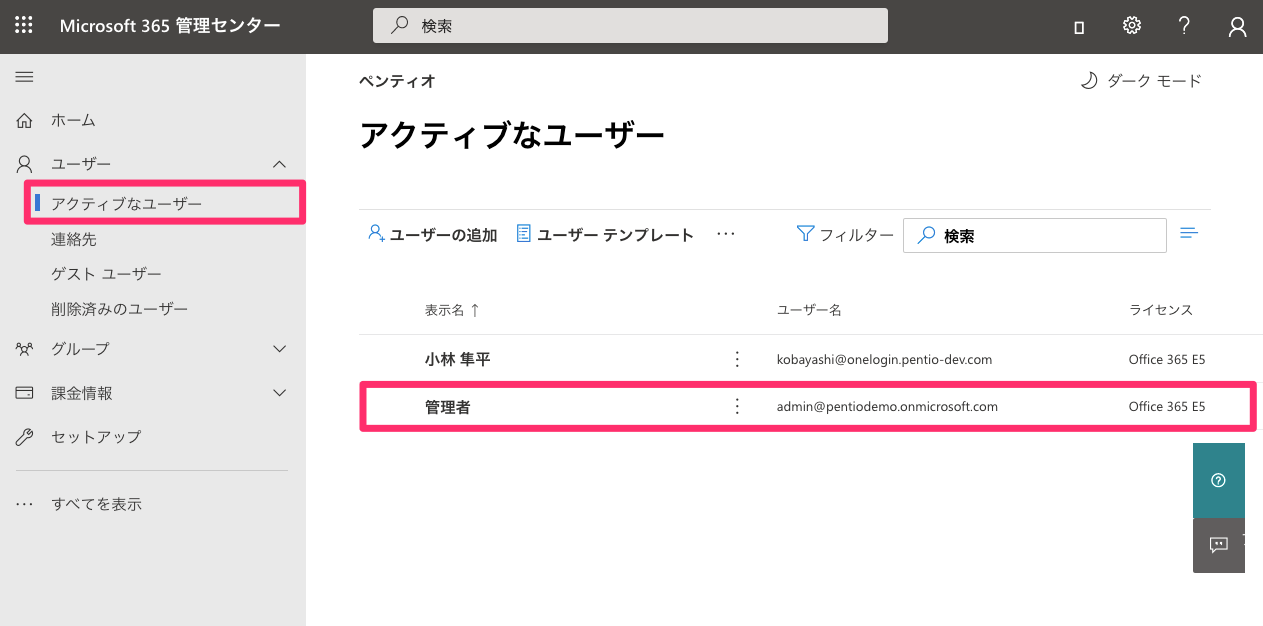Click the フィルター button

point(845,235)
